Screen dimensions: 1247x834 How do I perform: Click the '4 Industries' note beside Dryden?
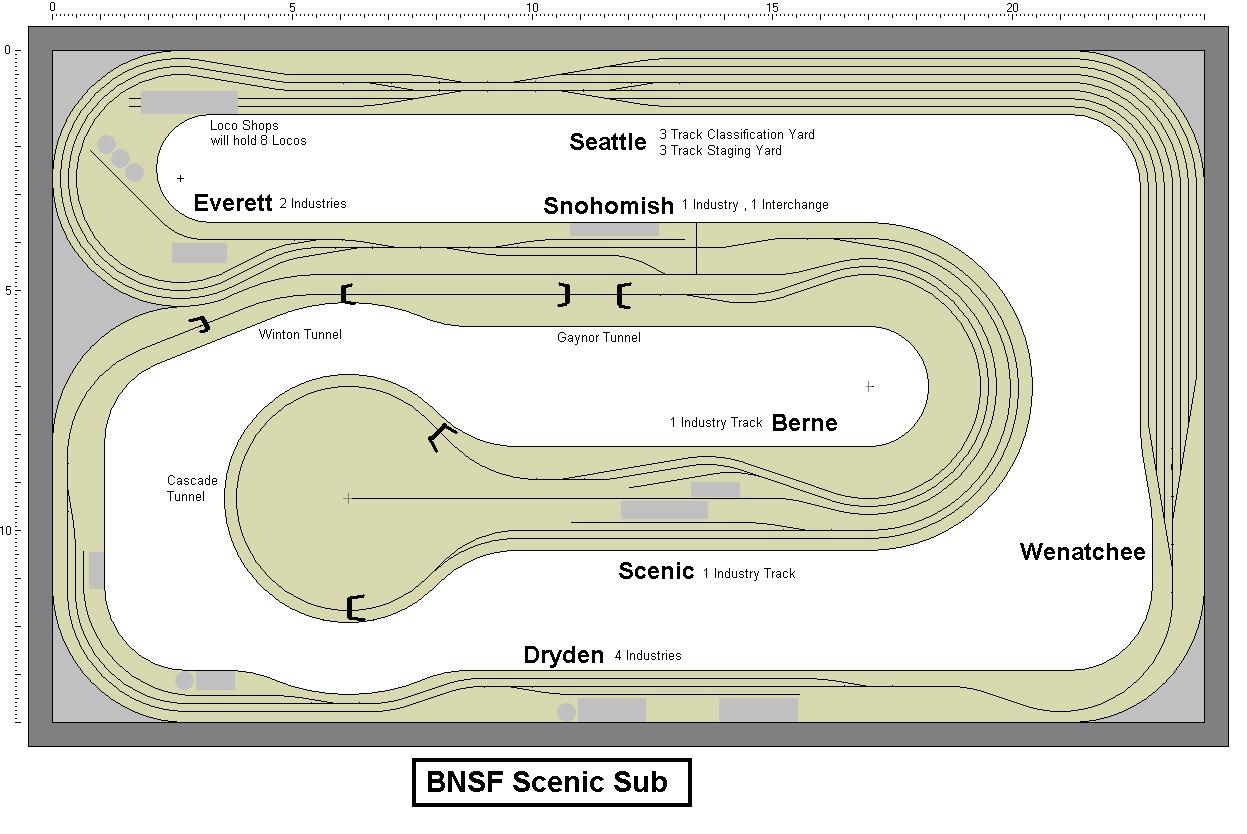coord(648,656)
